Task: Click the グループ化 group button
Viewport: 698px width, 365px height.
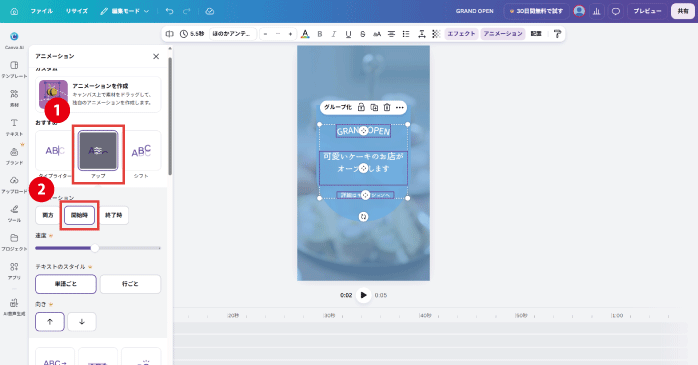Action: pyautogui.click(x=338, y=107)
